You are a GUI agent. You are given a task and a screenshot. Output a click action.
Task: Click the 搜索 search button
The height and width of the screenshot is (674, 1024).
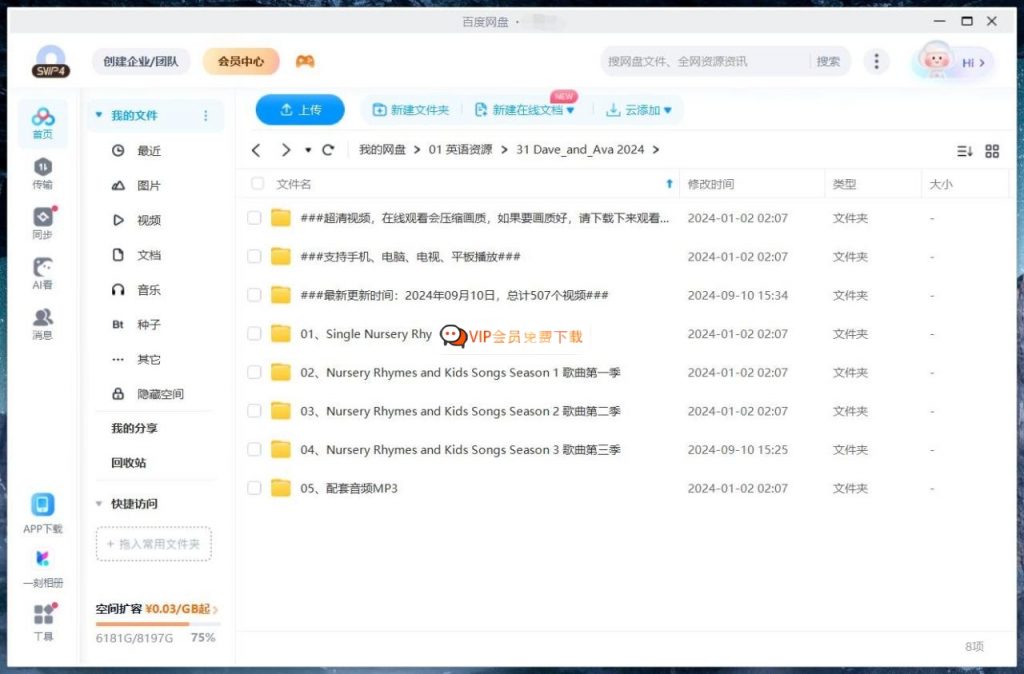click(828, 61)
